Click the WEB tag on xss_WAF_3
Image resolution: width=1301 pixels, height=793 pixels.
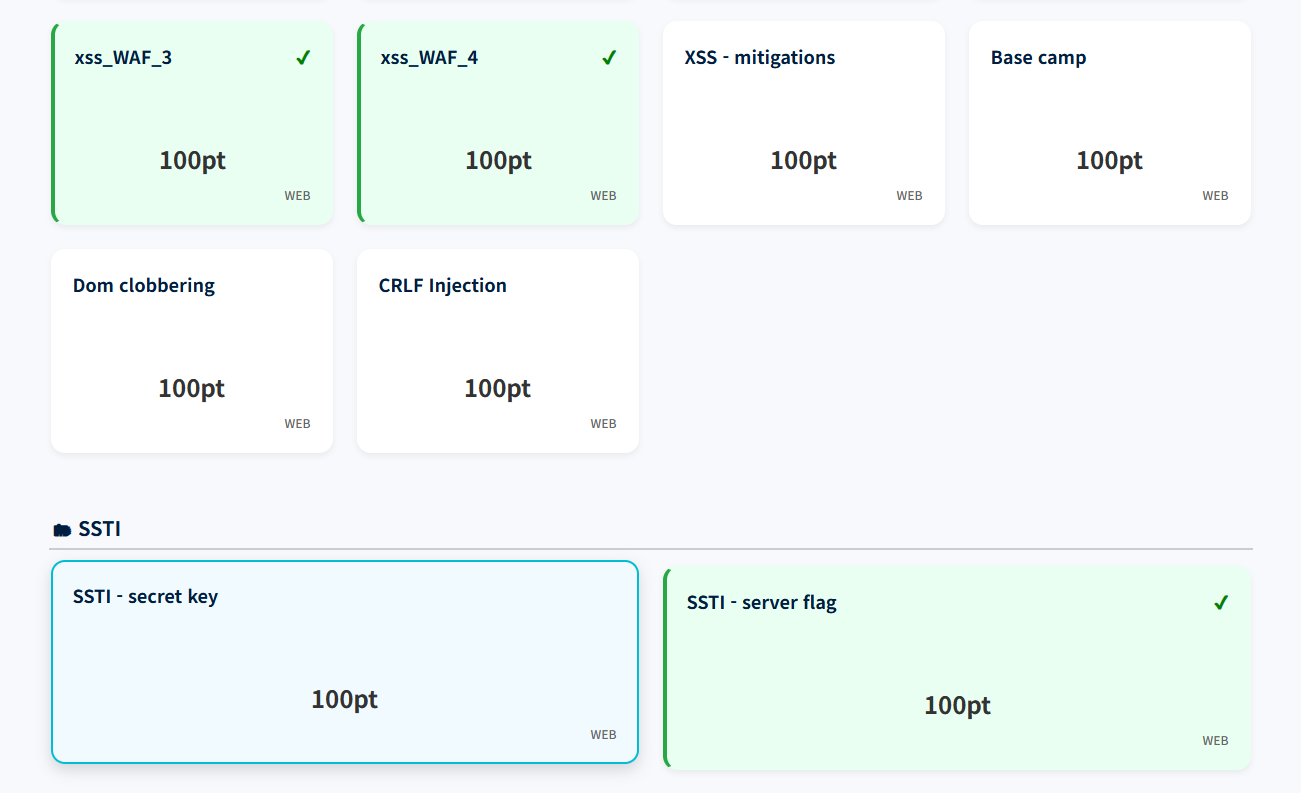[297, 196]
